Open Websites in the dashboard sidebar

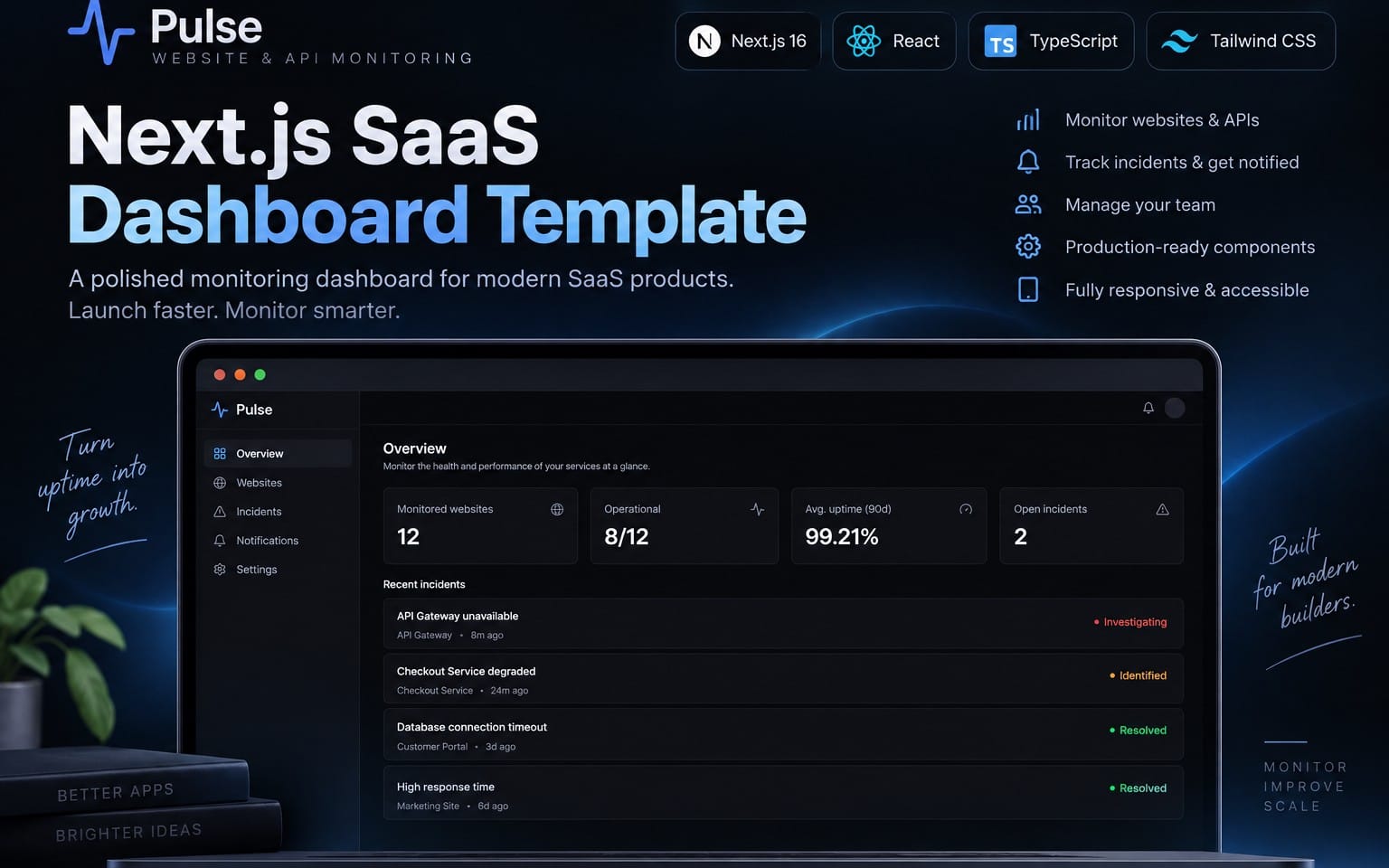pos(278,483)
